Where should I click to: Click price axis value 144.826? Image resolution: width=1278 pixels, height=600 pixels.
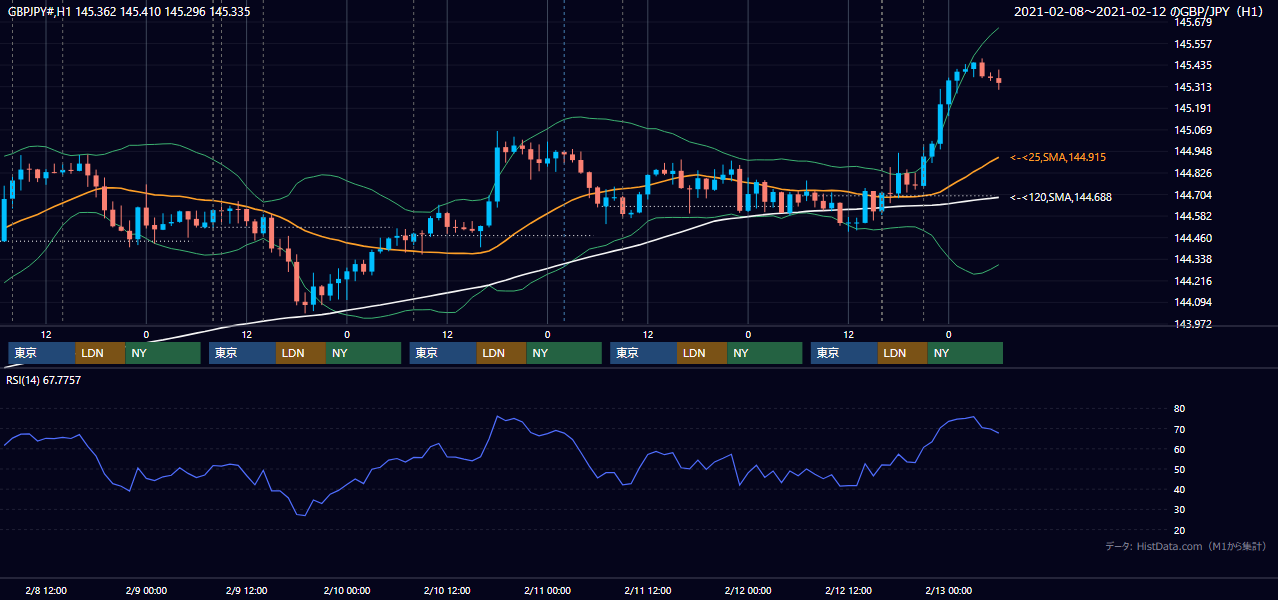1193,173
